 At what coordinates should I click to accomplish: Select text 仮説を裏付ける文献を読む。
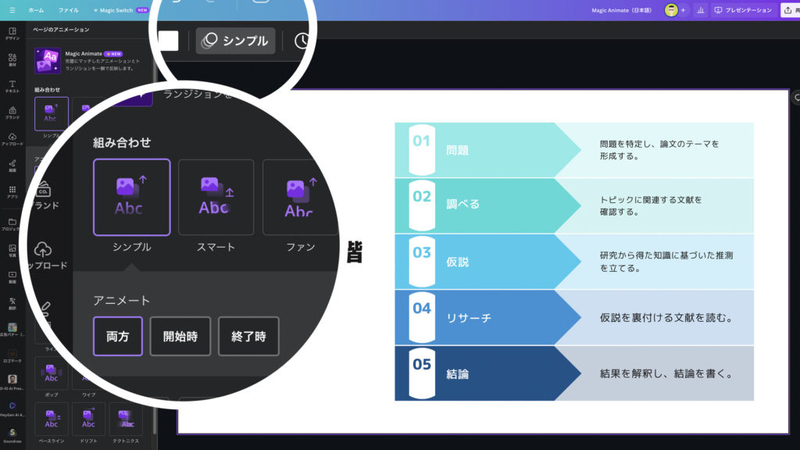(666, 318)
